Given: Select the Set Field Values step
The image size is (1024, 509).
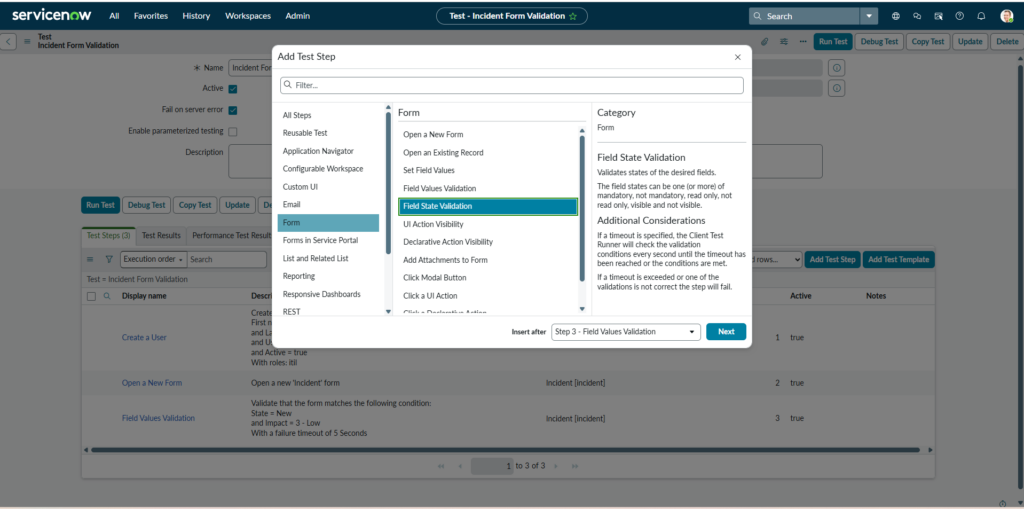Looking at the screenshot, I should pyautogui.click(x=431, y=171).
